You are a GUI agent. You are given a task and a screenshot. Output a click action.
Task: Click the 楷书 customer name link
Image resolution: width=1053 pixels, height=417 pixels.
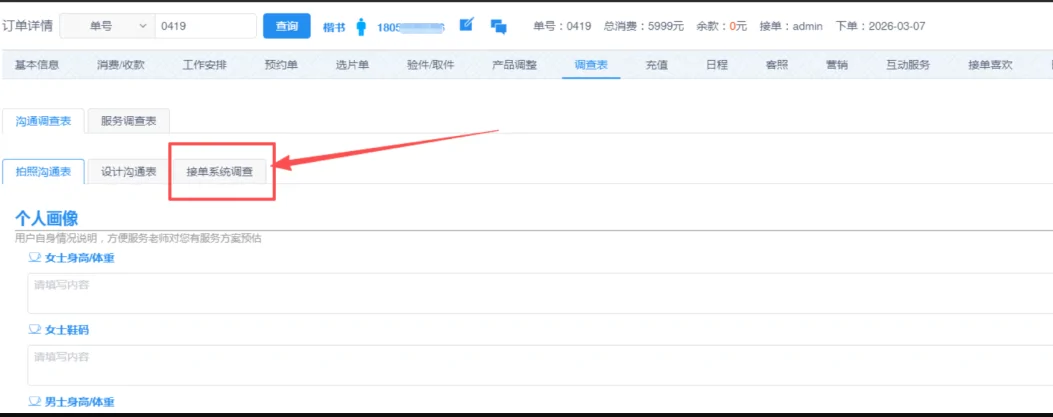coord(334,27)
